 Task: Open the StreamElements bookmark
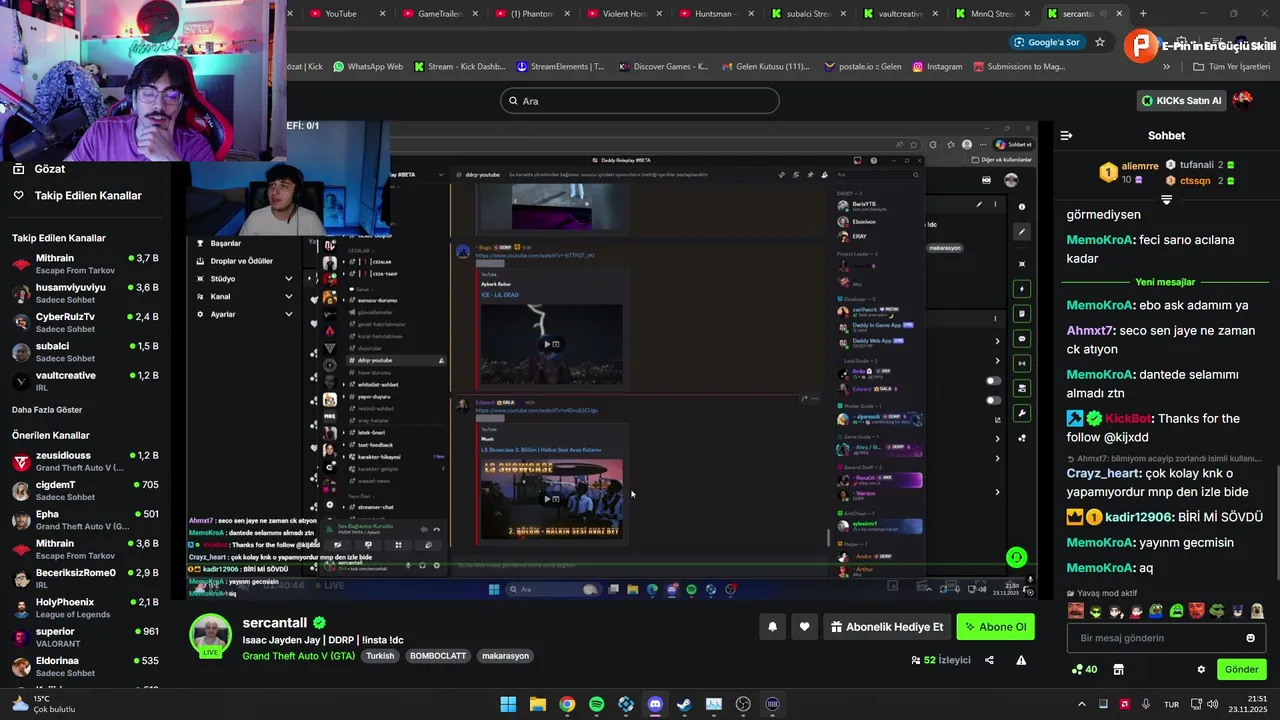pos(560,67)
